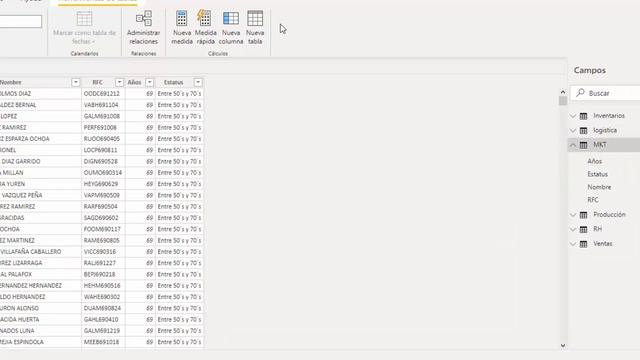Expand the Producción table fields
640x360 pixels.
(x=573, y=215)
